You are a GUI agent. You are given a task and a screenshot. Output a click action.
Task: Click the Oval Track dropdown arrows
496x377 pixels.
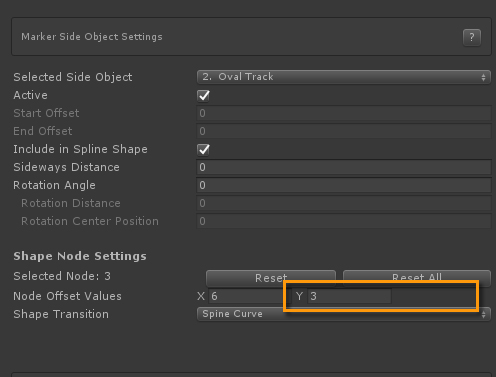click(483, 77)
